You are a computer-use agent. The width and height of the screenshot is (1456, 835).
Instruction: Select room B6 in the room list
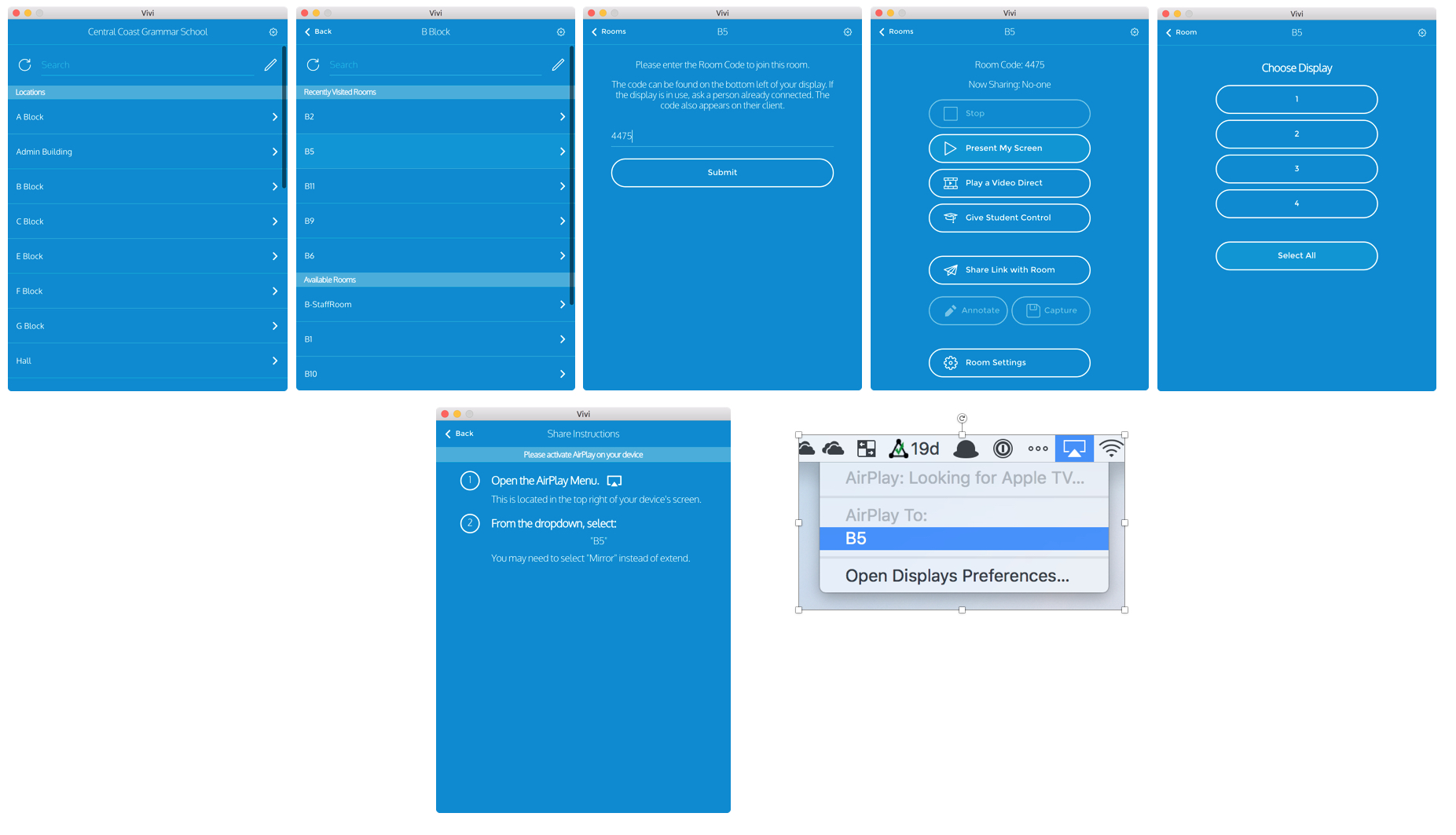[435, 256]
